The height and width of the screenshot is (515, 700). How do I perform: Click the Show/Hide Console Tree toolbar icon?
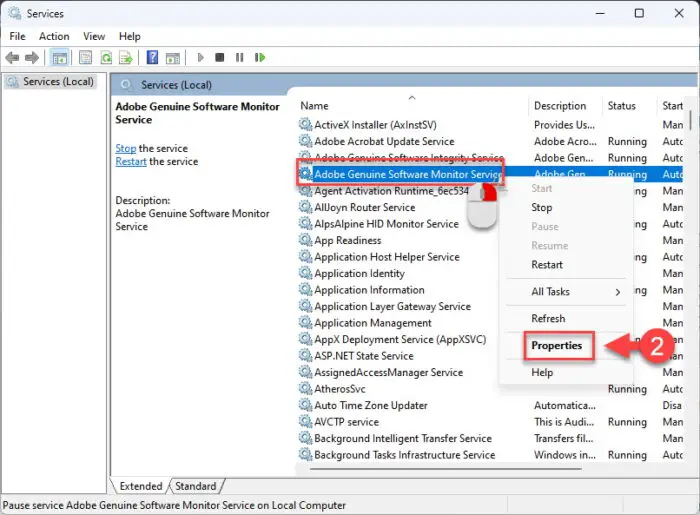(60, 58)
